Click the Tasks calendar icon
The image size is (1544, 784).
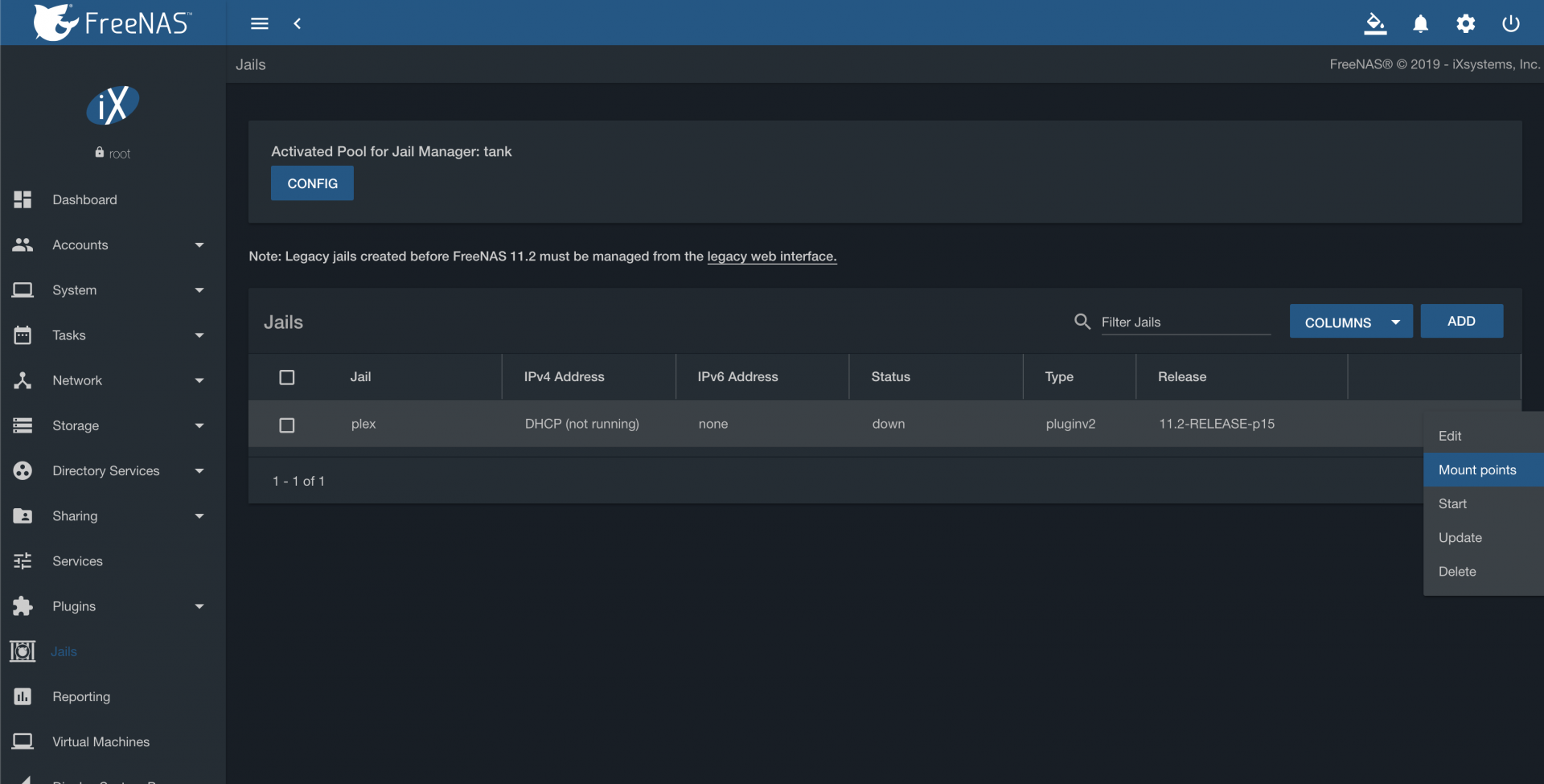pyautogui.click(x=23, y=335)
